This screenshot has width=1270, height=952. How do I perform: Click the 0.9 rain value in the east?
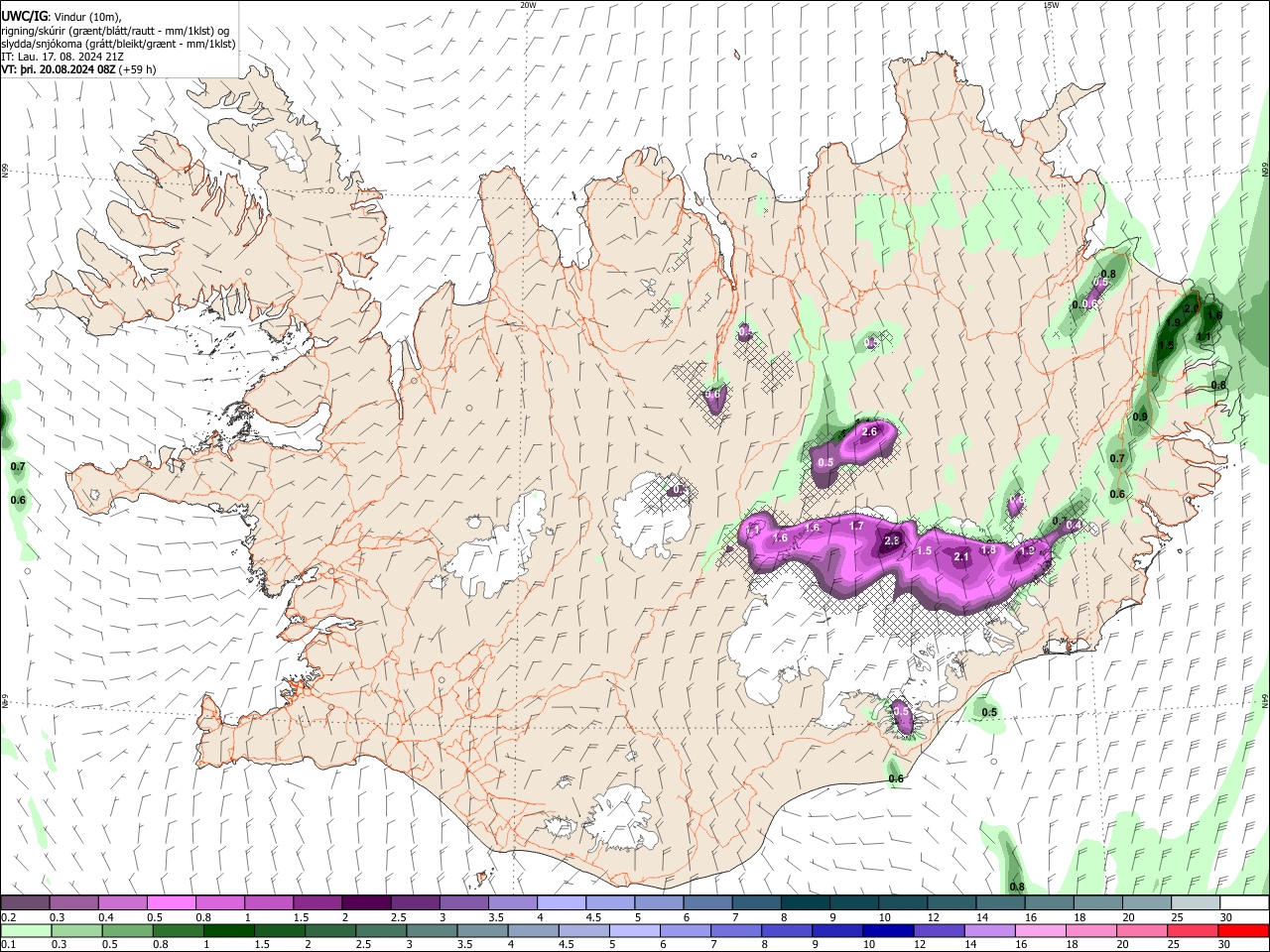coord(1140,416)
